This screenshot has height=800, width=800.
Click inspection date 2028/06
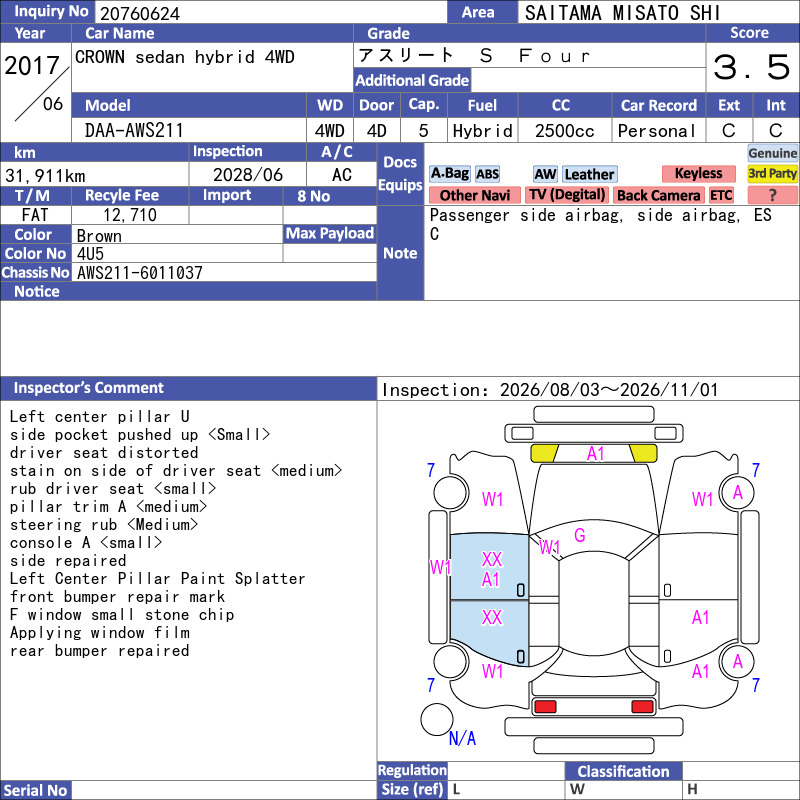coord(247,175)
